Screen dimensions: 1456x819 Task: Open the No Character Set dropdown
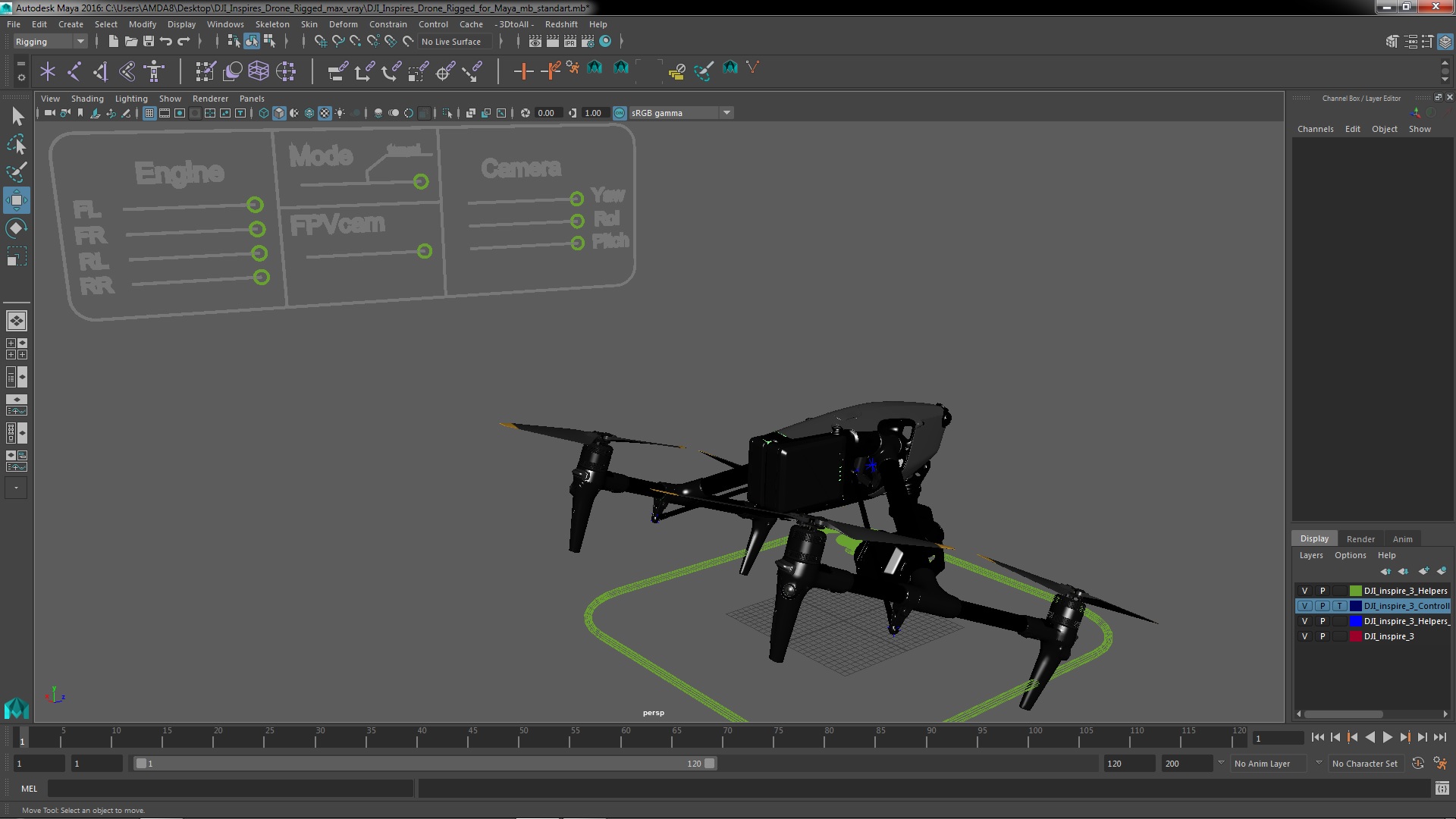pos(1365,764)
